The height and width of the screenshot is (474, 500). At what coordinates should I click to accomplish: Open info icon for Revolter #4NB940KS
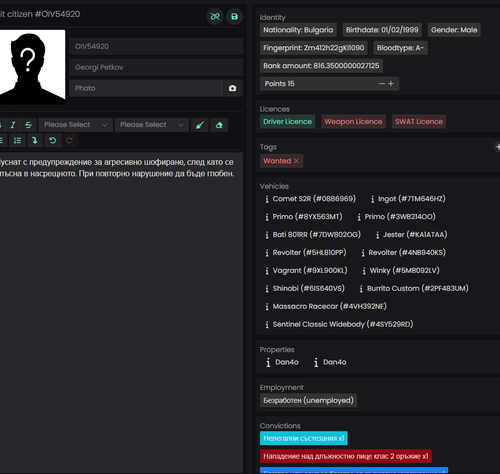click(363, 253)
